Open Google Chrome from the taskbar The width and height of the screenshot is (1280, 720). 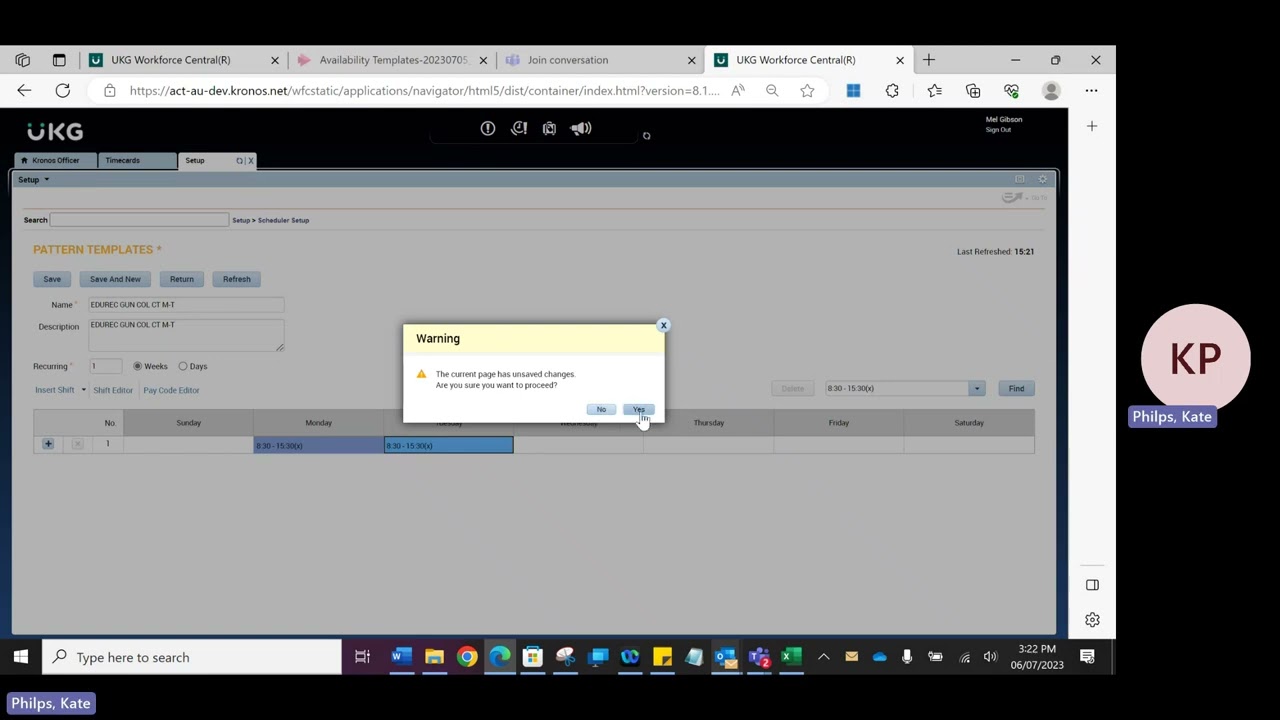[x=467, y=657]
